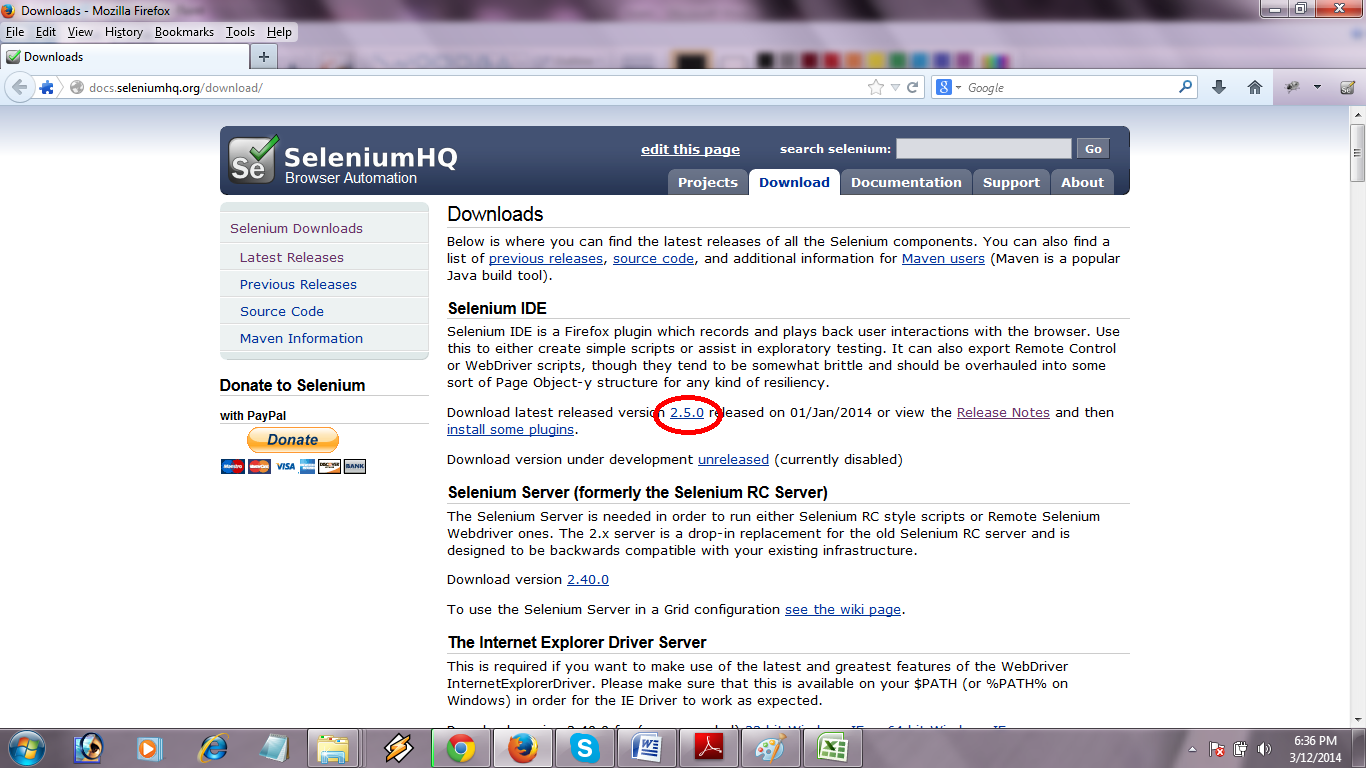Open Winamp from the taskbar
The height and width of the screenshot is (768, 1366).
[x=397, y=747]
